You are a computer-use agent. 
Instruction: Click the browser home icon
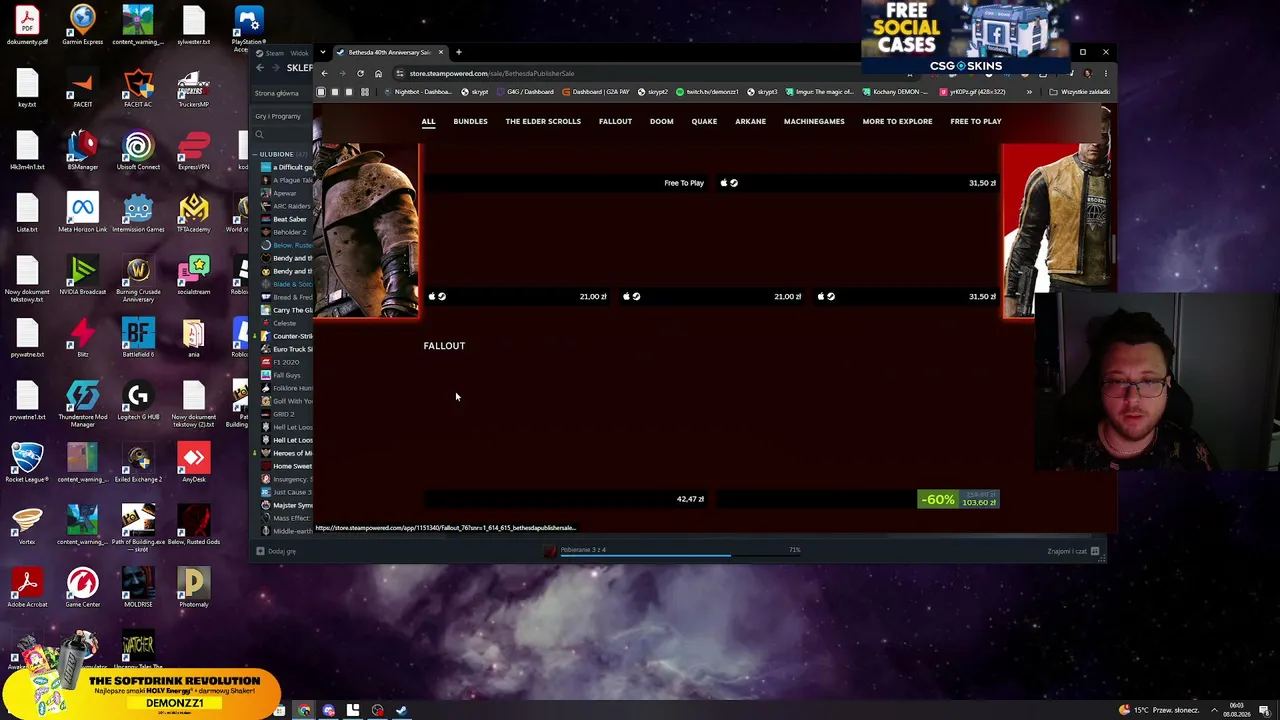378,73
